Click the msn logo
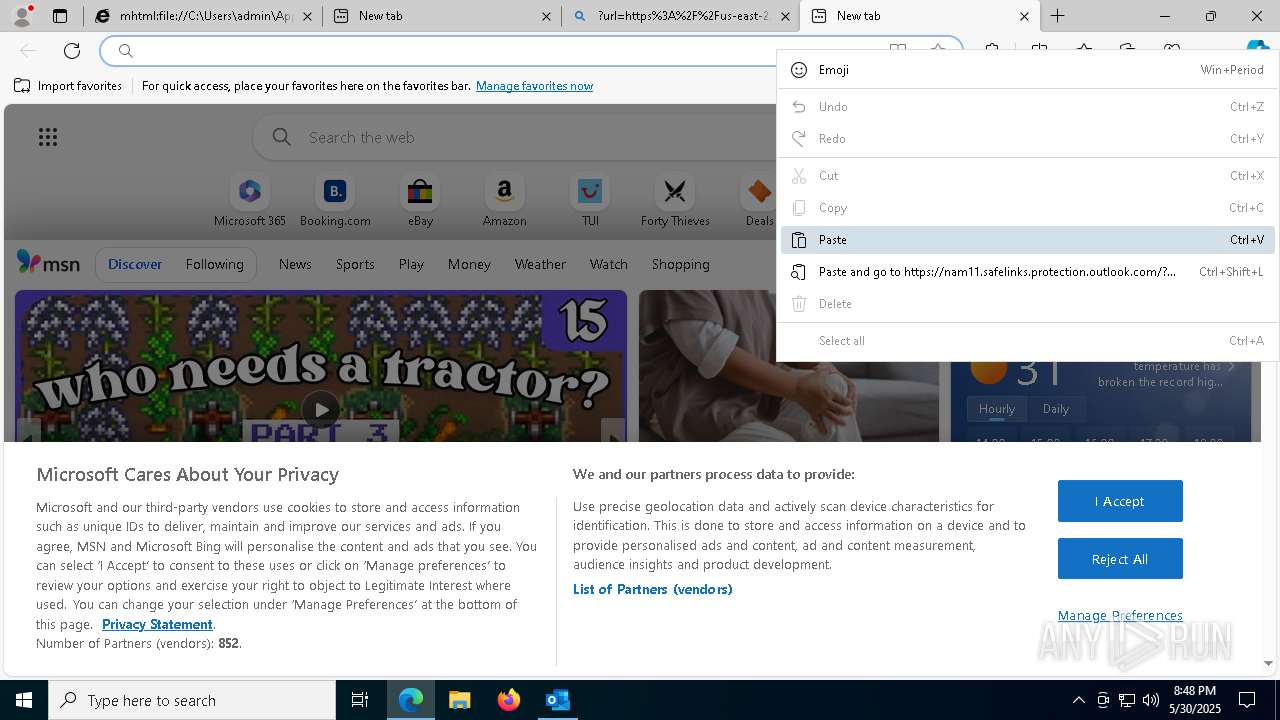 48,263
